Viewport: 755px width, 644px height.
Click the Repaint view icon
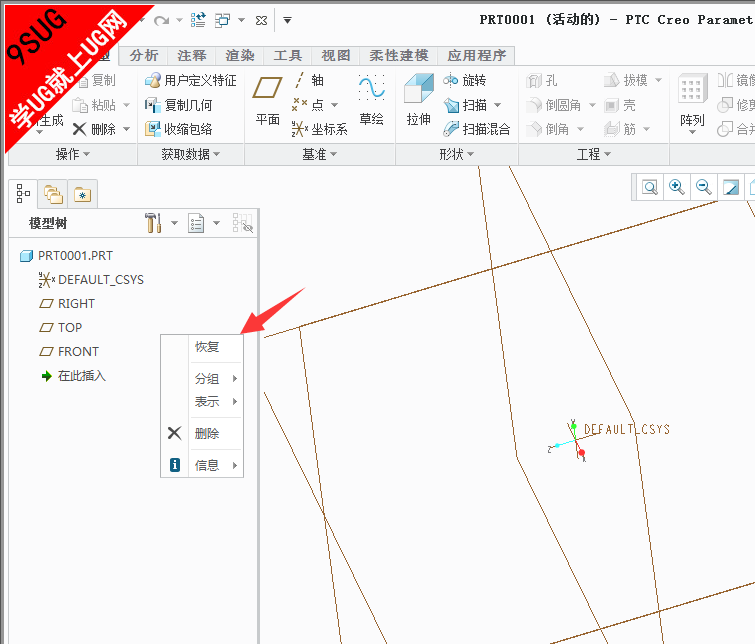click(x=730, y=187)
